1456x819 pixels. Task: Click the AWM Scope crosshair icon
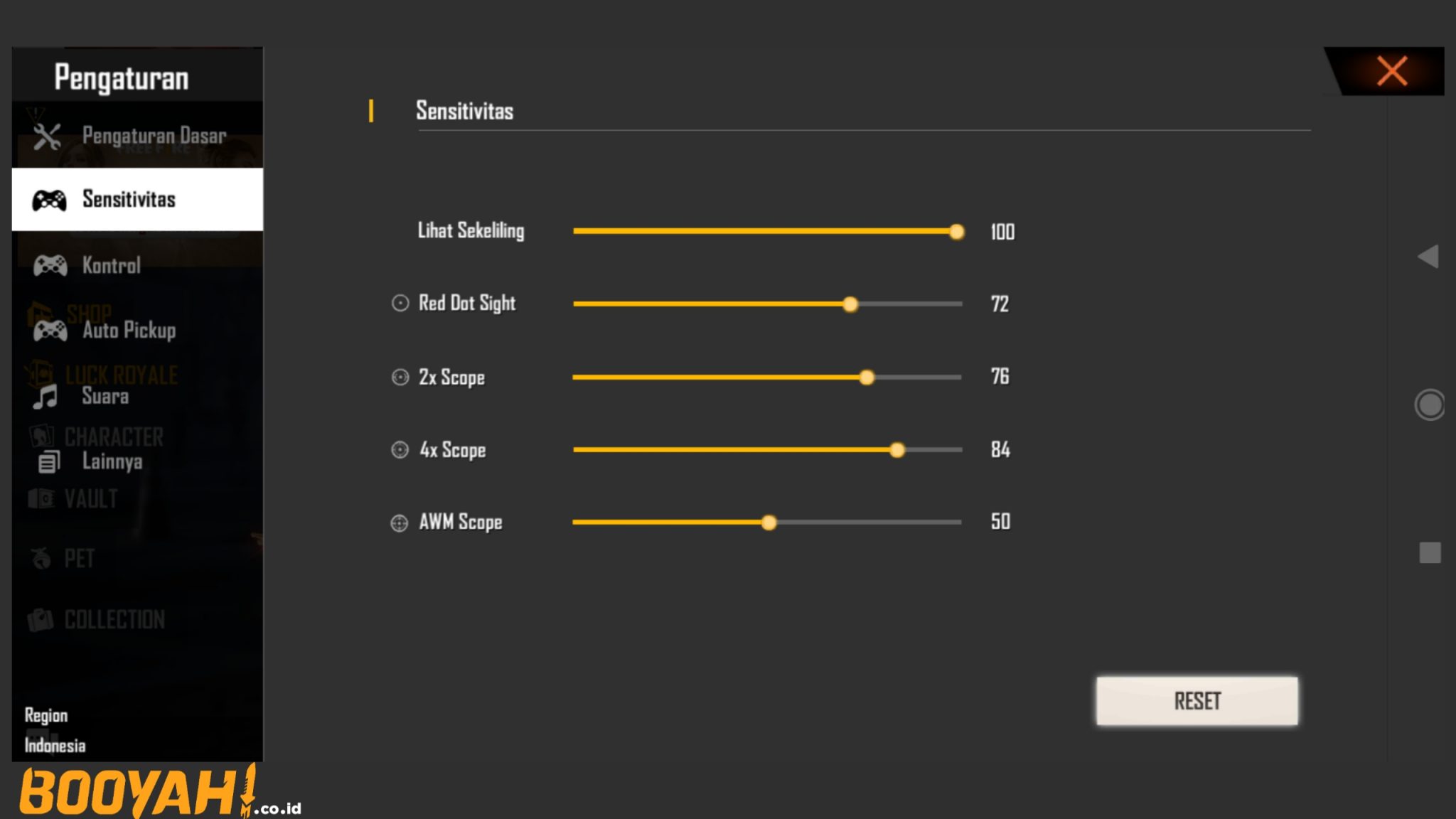(x=400, y=523)
